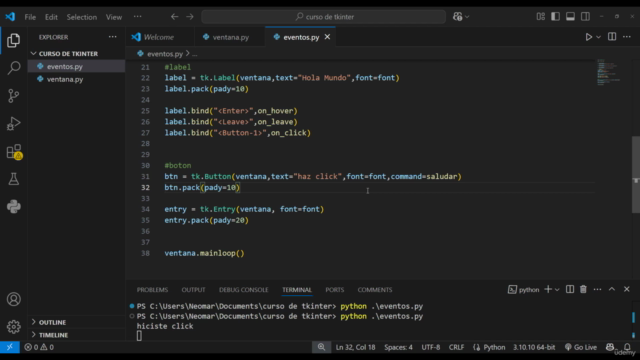640x360 pixels.
Task: Open notifications bell in status bar
Action: tap(627, 347)
